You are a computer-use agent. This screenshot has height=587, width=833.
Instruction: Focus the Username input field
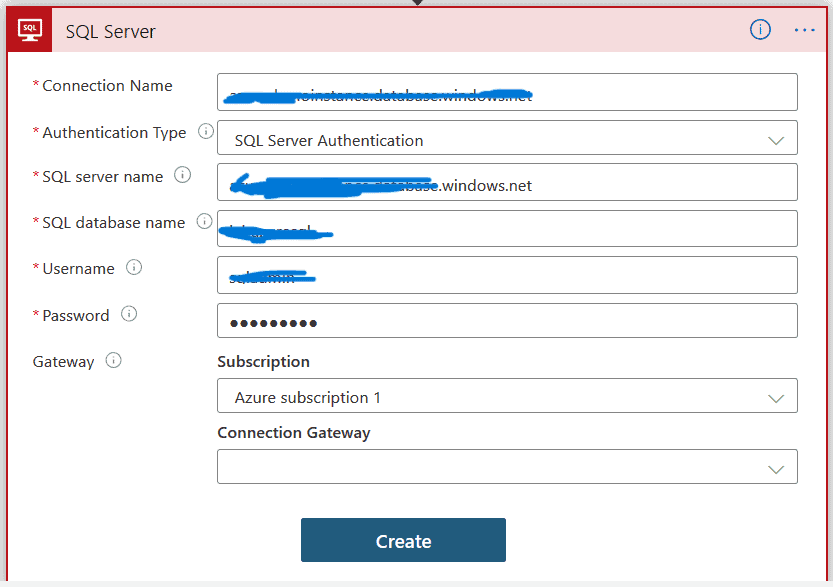click(x=507, y=275)
